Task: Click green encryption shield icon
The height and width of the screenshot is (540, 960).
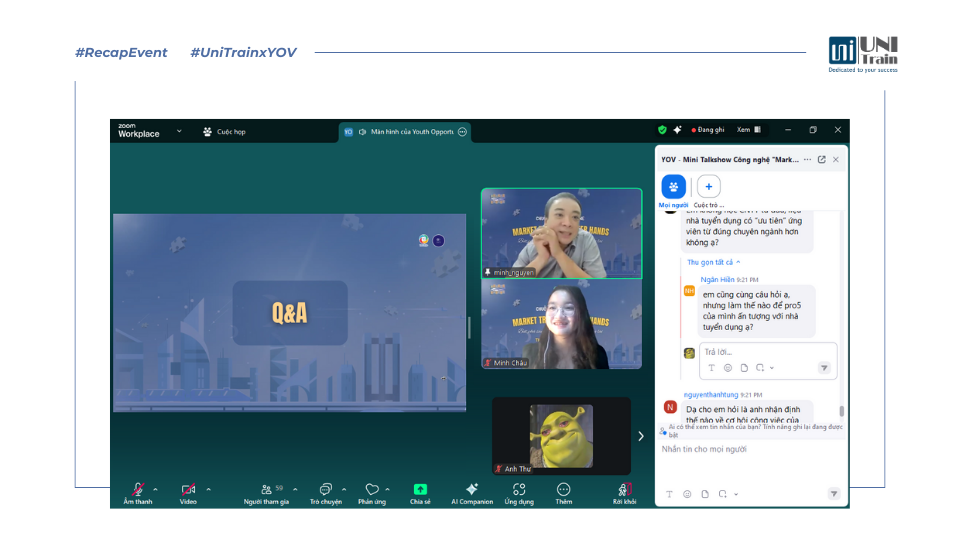Action: click(662, 130)
